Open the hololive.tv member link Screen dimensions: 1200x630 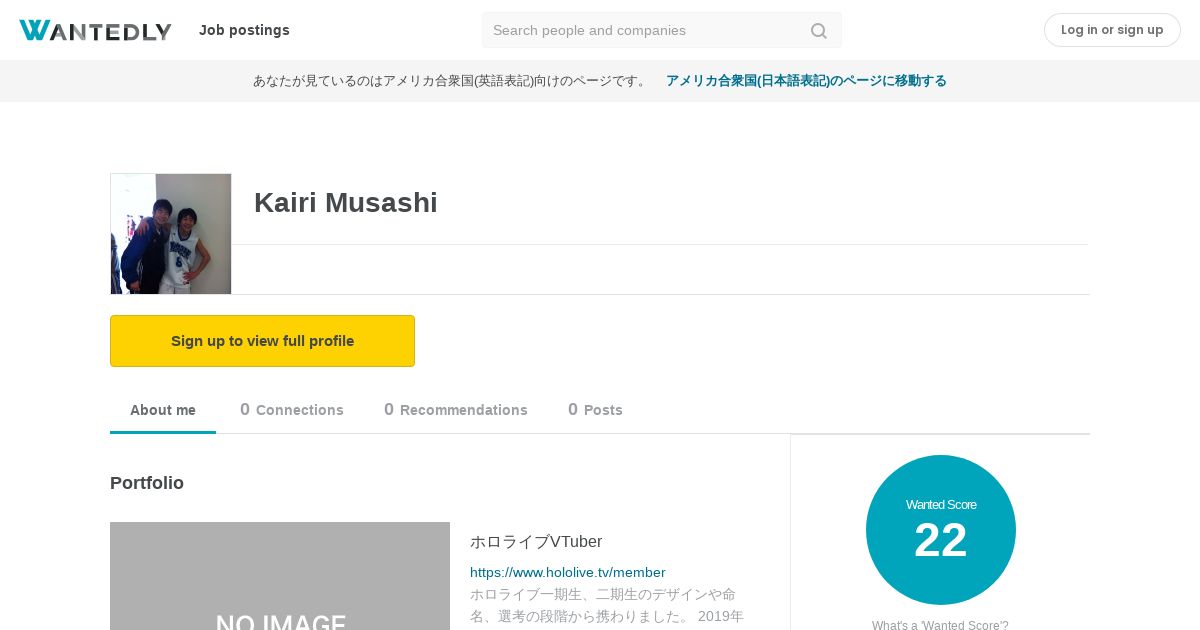[x=568, y=572]
